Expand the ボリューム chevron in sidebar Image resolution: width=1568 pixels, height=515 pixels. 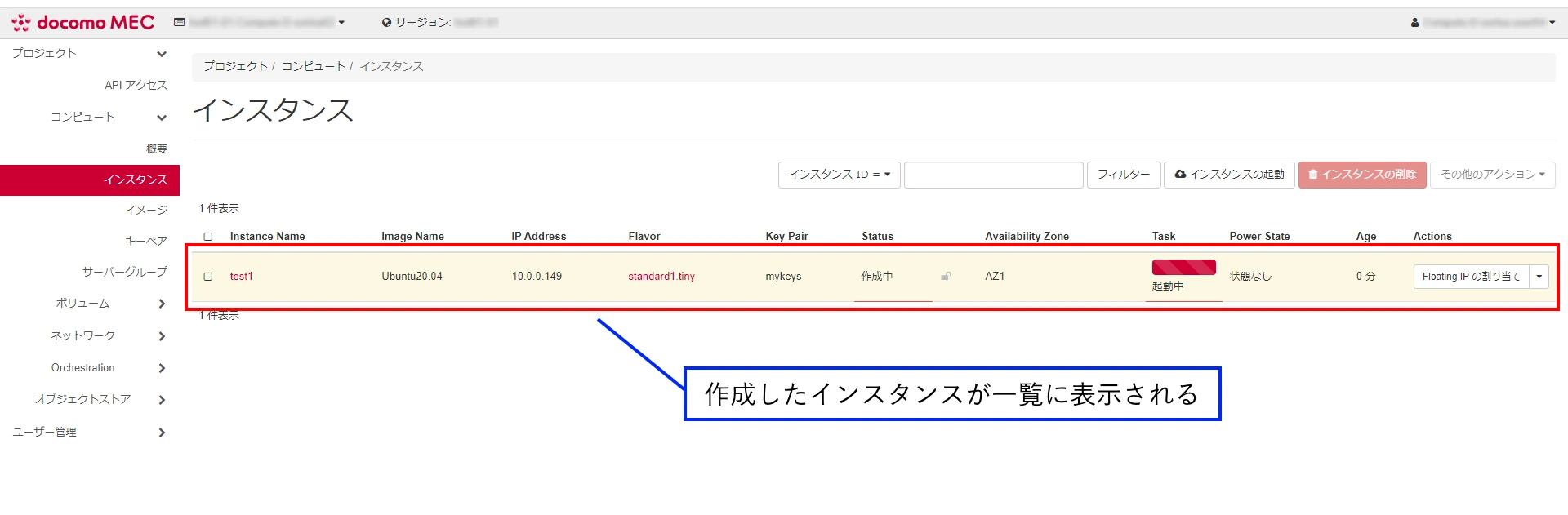(x=162, y=304)
